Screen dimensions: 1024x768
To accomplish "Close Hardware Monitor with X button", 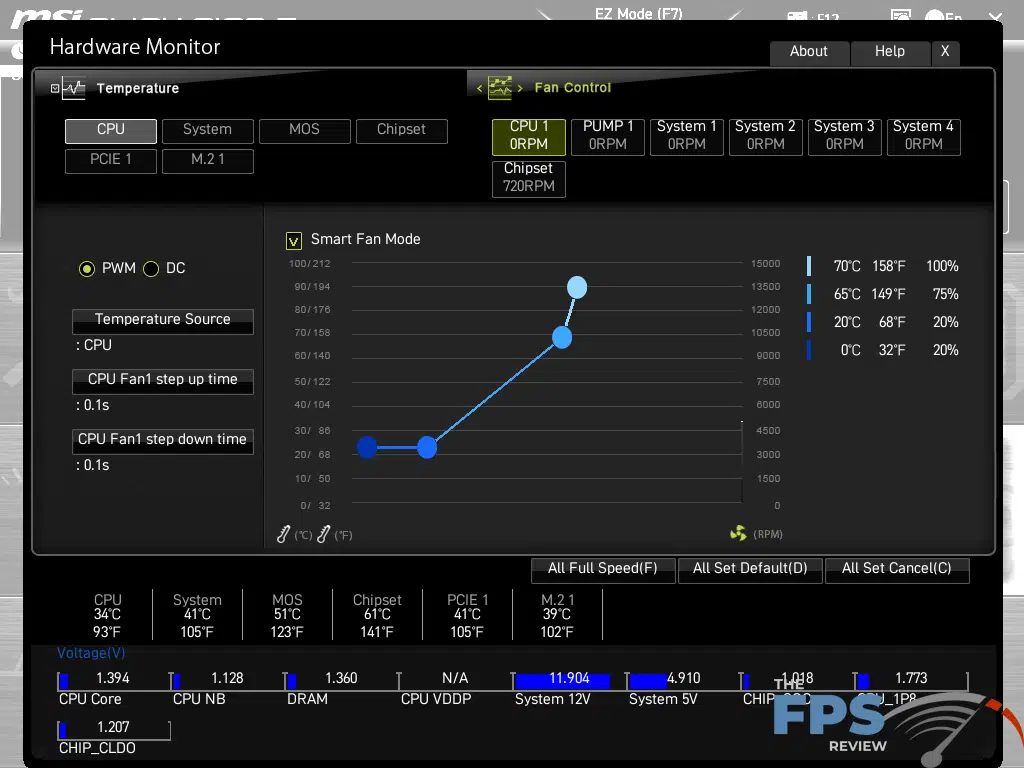I will point(945,52).
